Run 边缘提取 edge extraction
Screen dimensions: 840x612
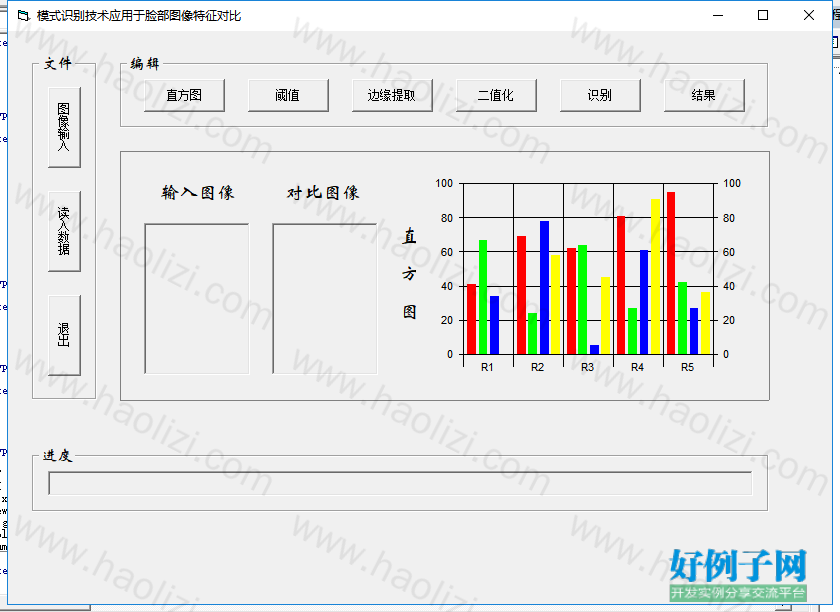(392, 95)
